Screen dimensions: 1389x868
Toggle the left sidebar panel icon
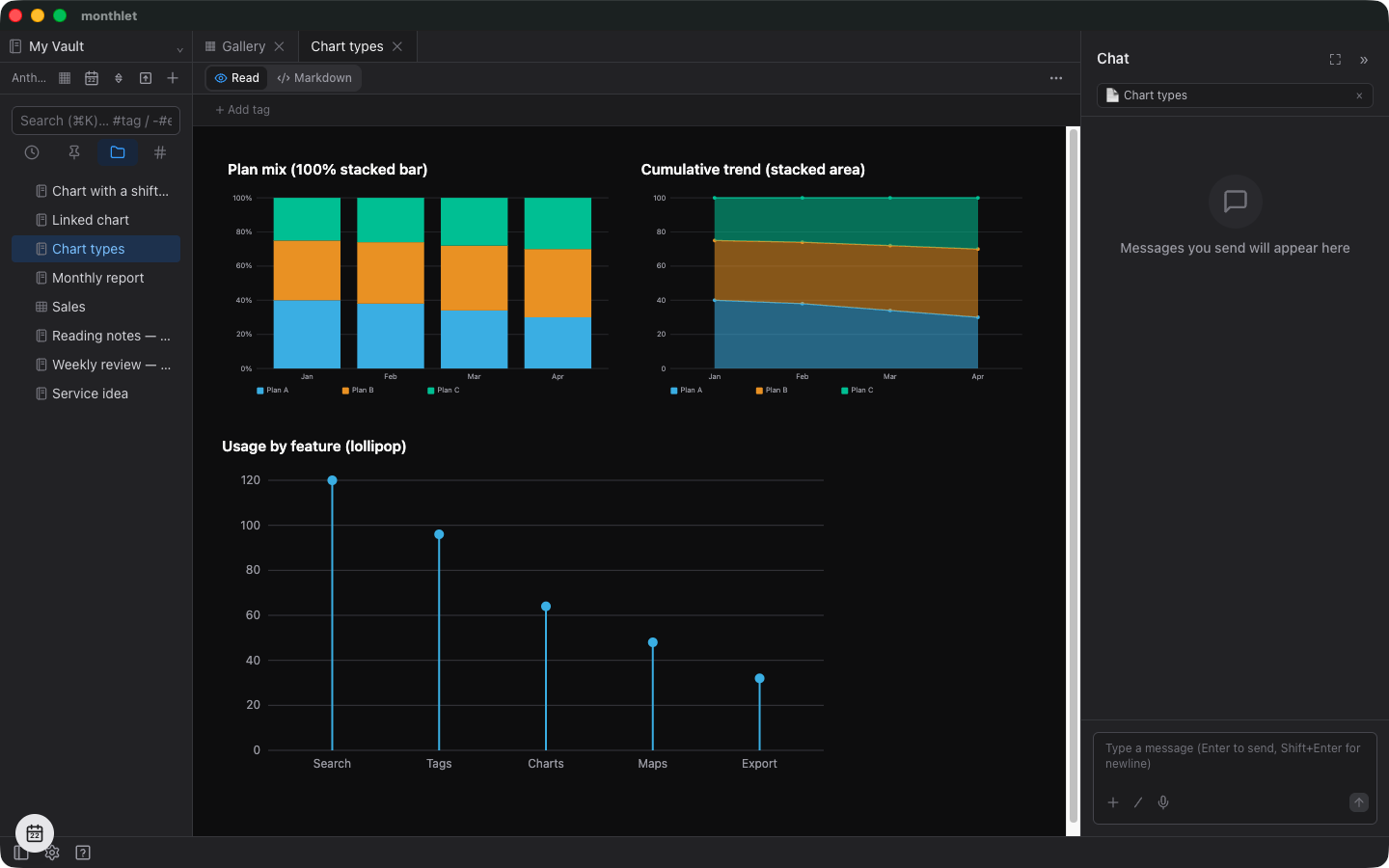21,853
